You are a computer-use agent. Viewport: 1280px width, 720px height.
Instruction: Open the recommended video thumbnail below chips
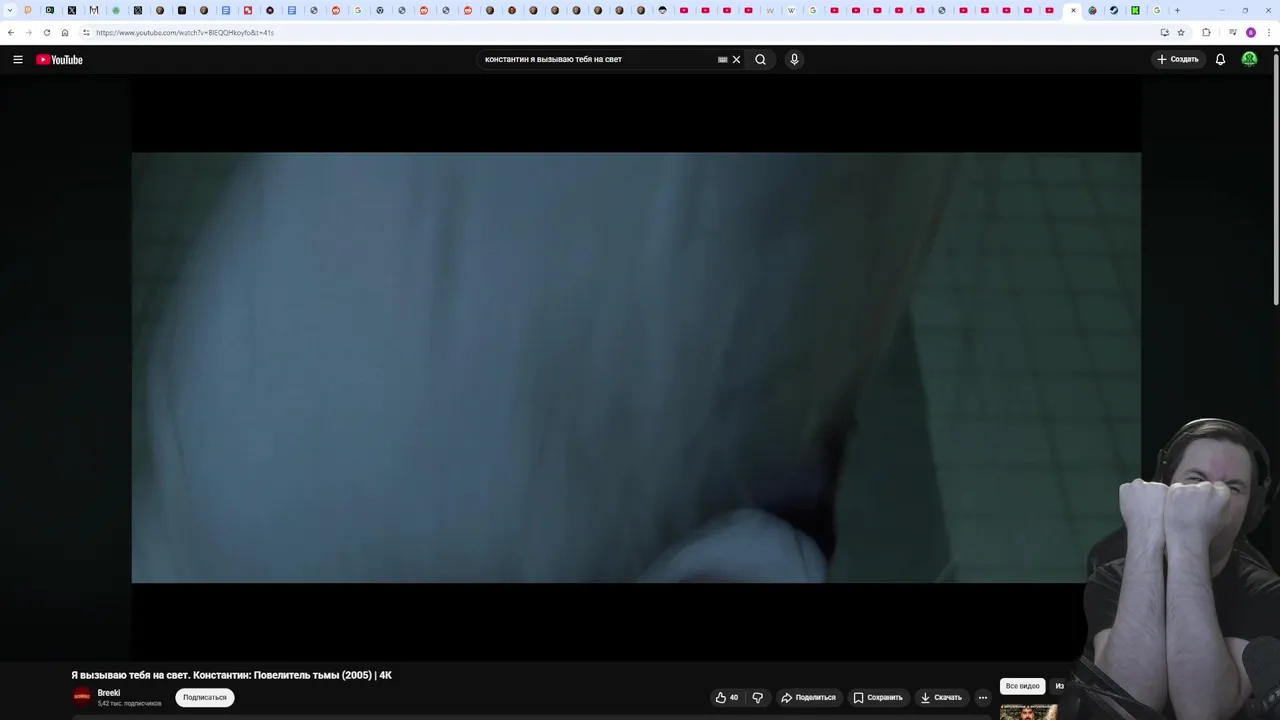click(1029, 712)
